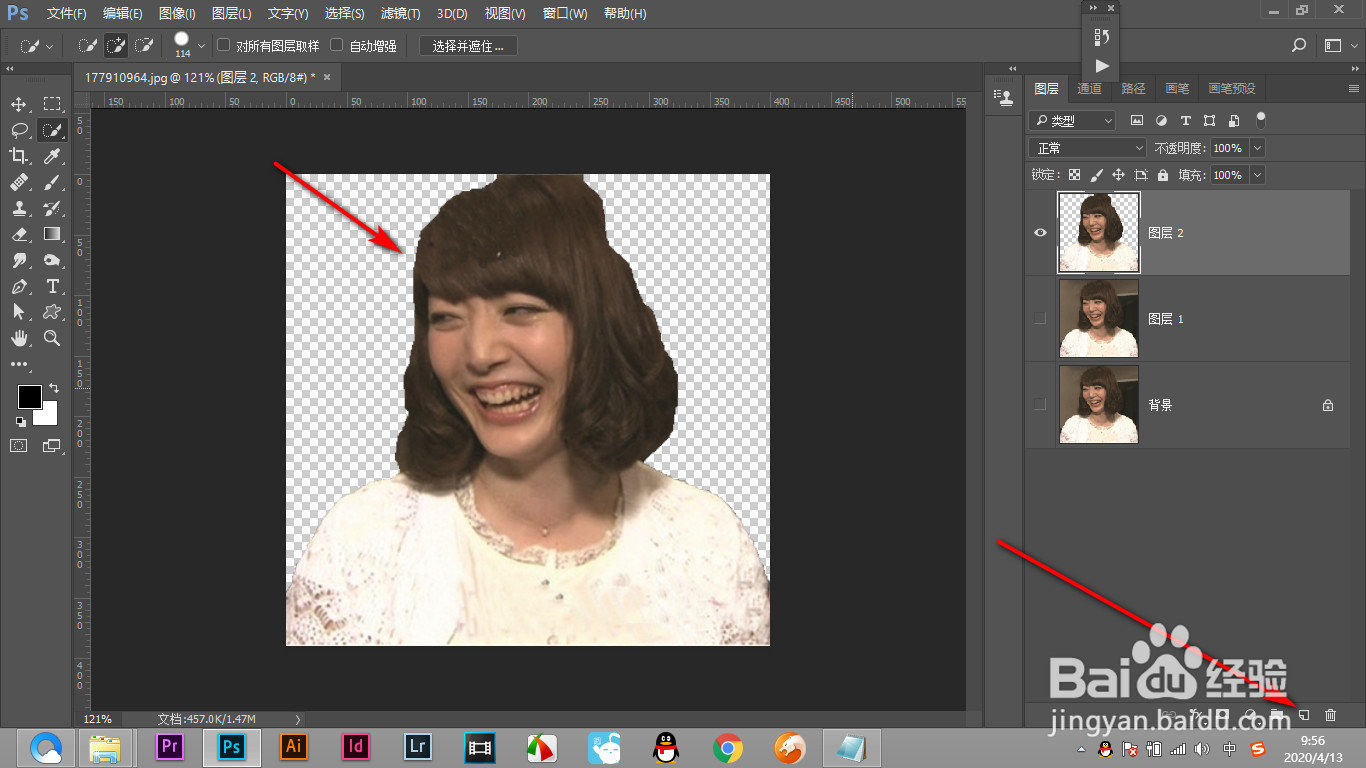Choose New Selection mode in options bar
Screen dimensions: 1366x768
pos(88,45)
